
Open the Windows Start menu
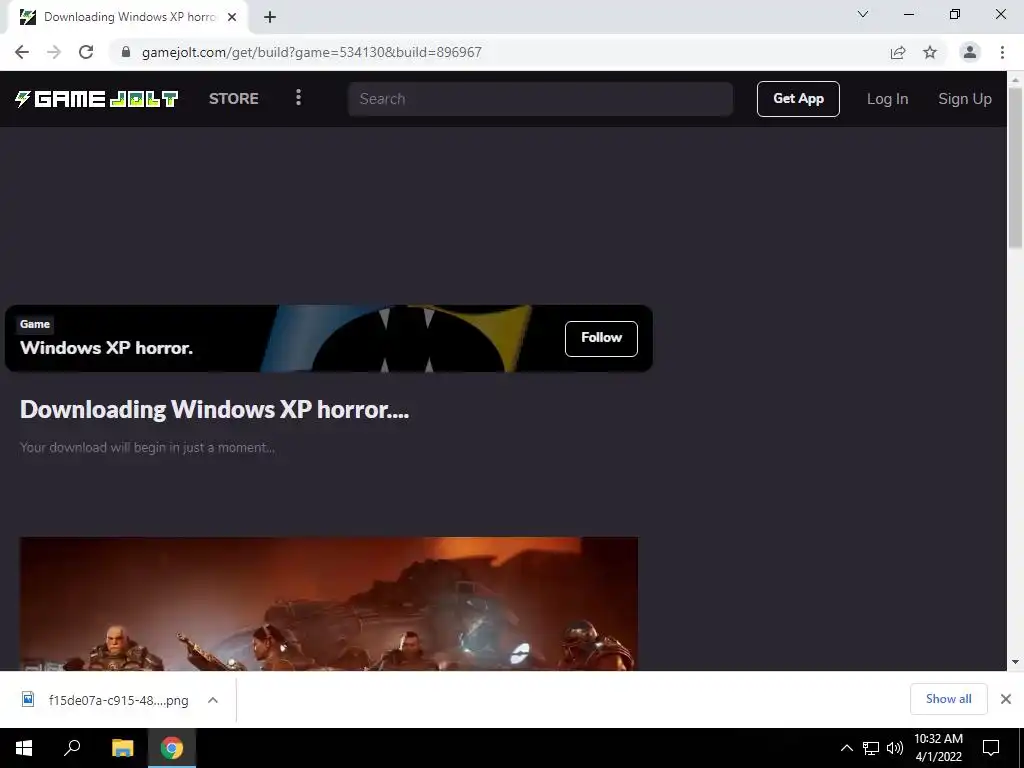[x=24, y=748]
